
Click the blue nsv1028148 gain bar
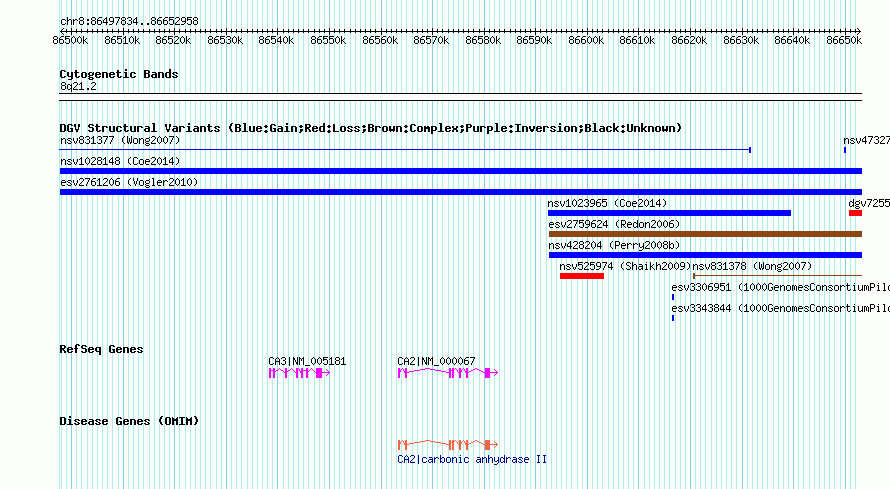[461, 171]
